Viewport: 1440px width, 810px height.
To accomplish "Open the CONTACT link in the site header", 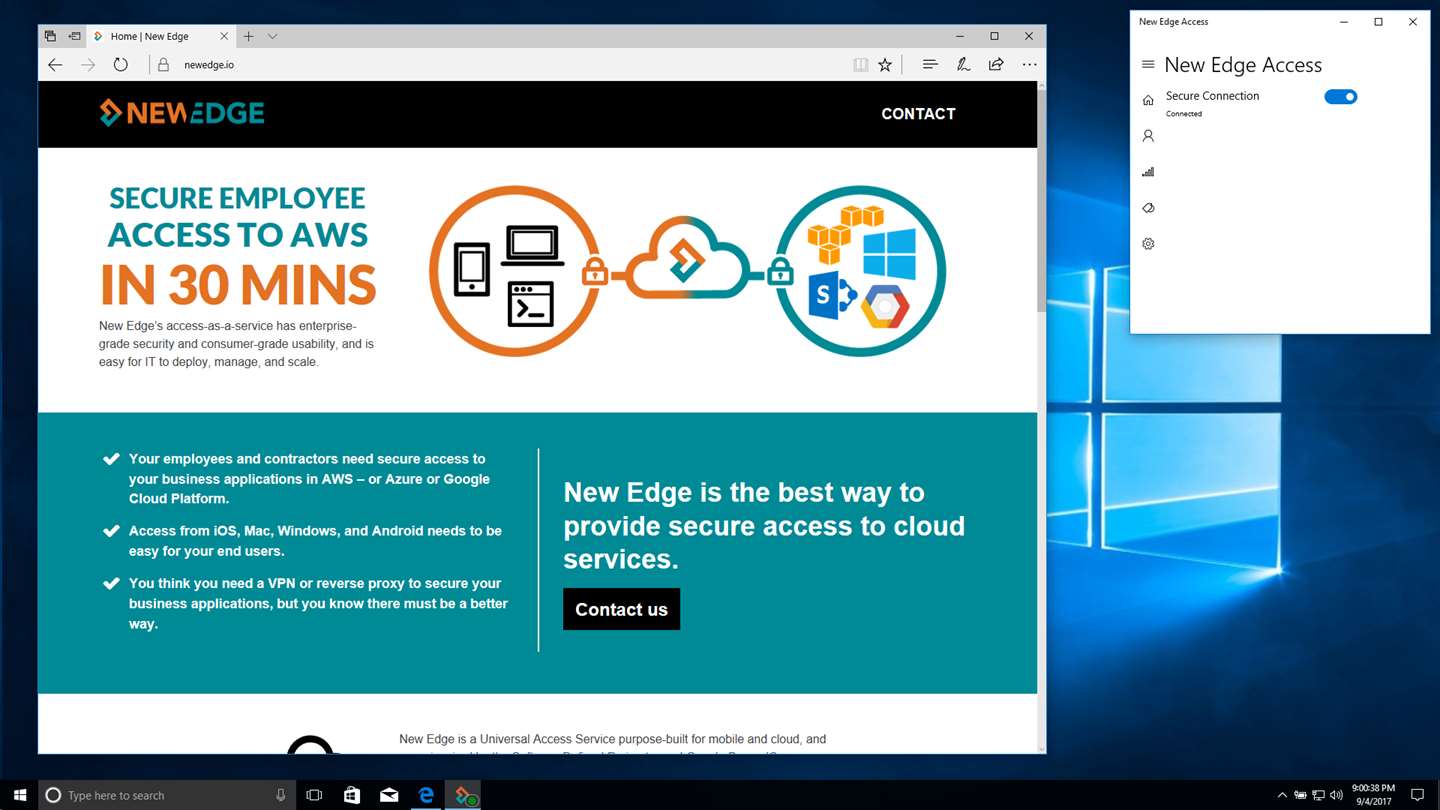I will pos(918,114).
